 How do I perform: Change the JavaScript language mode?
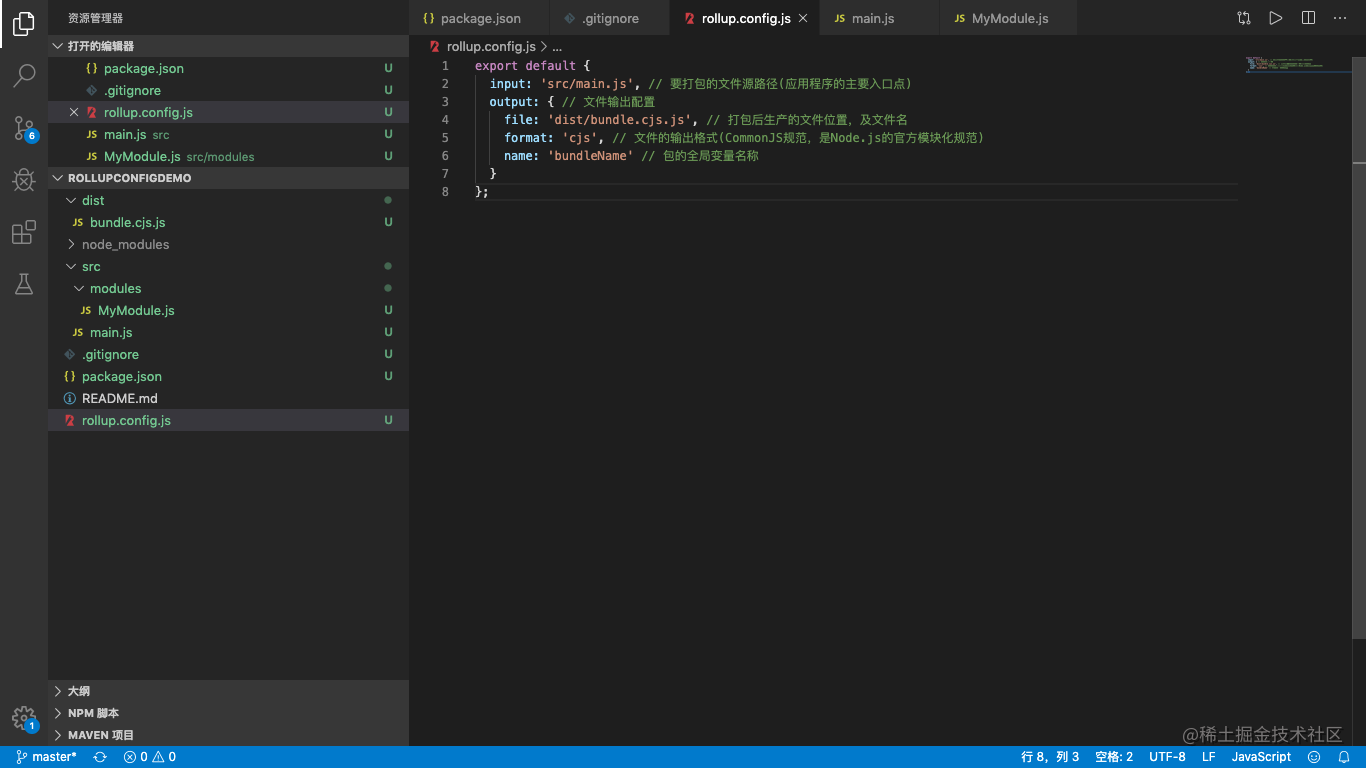(1261, 757)
